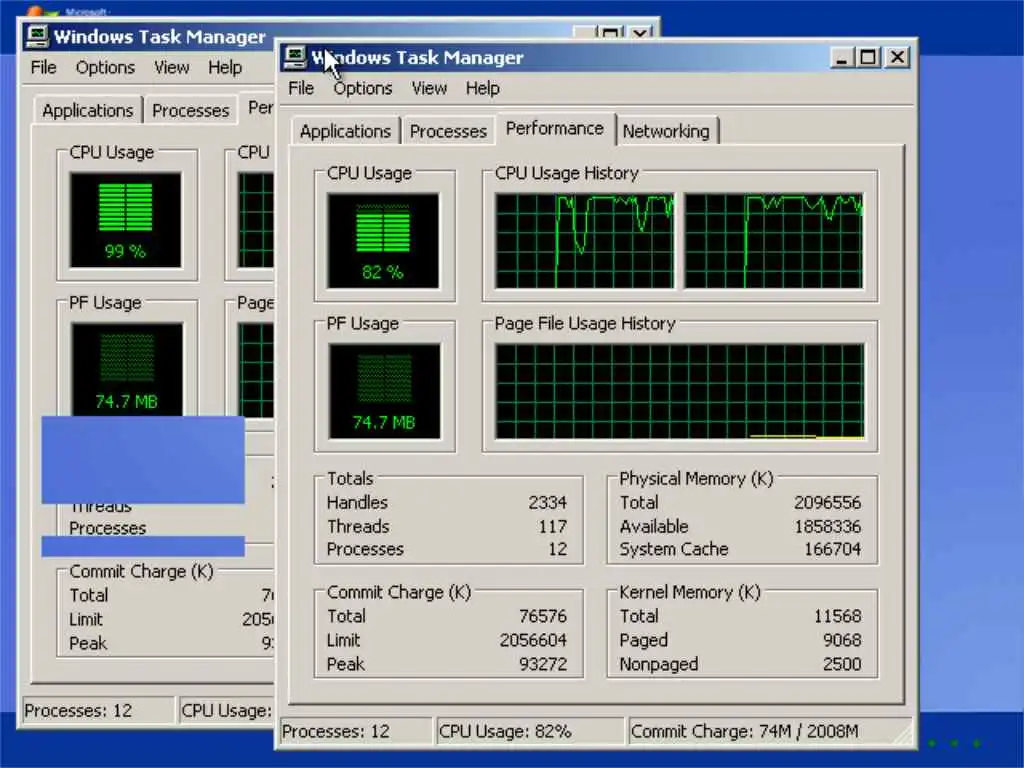The image size is (1024, 768).
Task: Select the Performance tab in front window
Action: point(554,129)
